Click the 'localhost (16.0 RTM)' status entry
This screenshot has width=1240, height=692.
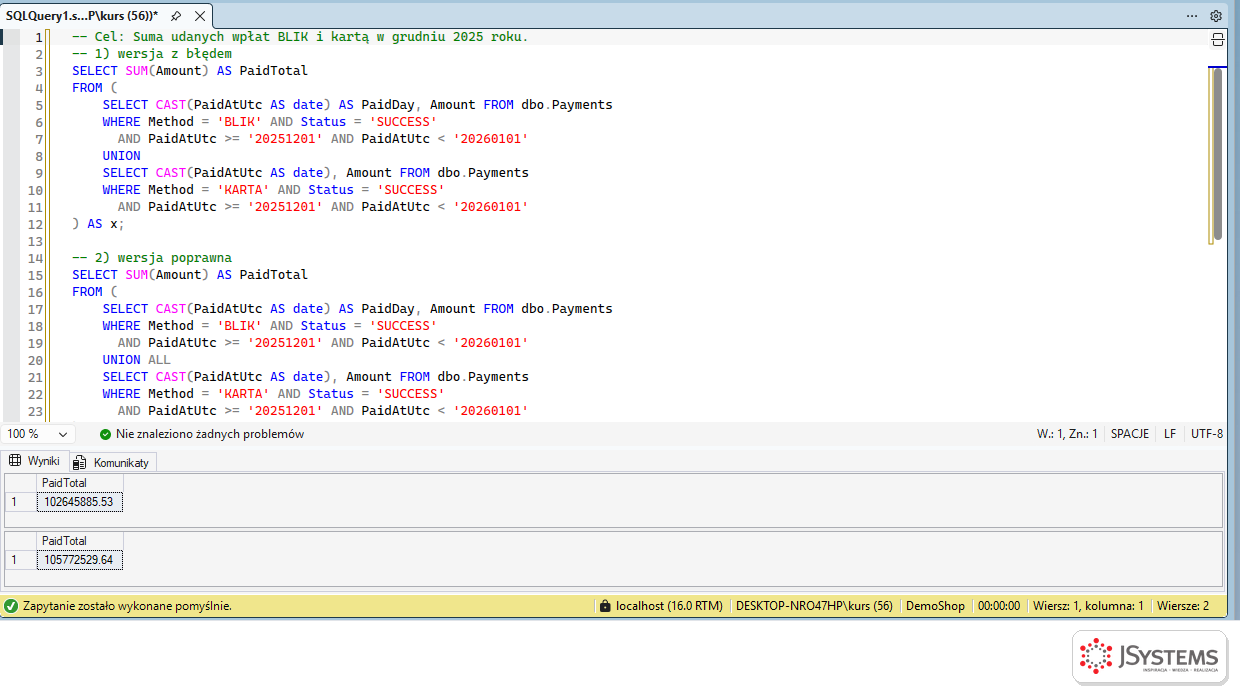click(669, 606)
